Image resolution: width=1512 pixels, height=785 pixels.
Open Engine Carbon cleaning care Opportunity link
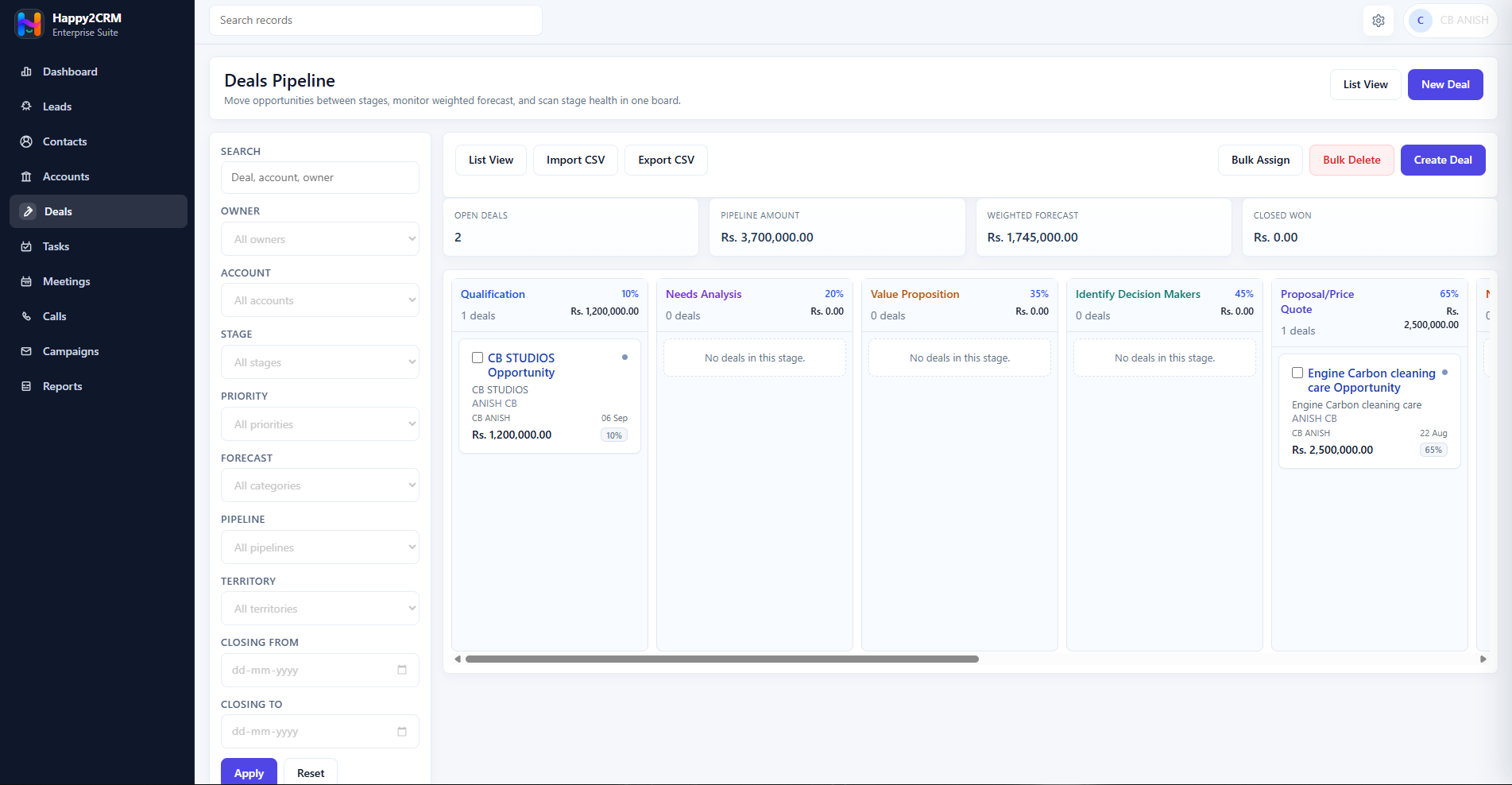[x=1371, y=381]
